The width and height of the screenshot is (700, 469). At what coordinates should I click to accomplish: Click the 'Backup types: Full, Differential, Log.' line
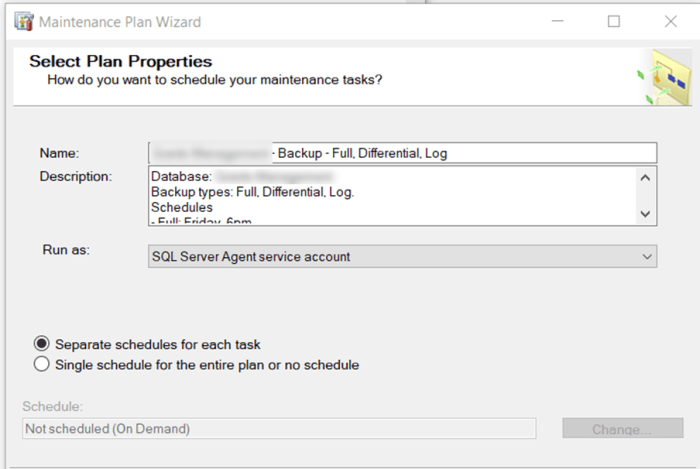click(x=252, y=192)
